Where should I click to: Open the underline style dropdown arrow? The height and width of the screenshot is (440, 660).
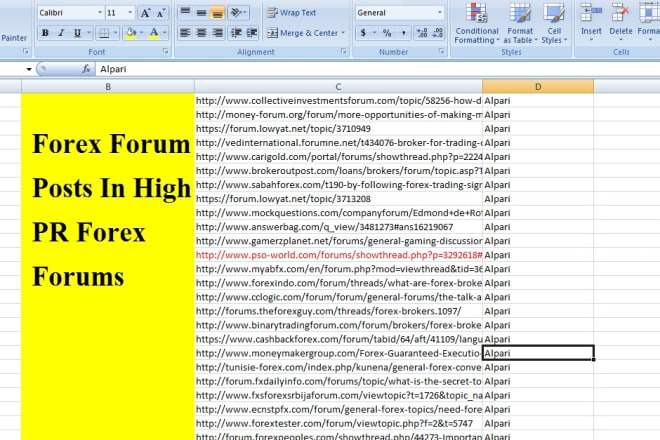pos(88,33)
